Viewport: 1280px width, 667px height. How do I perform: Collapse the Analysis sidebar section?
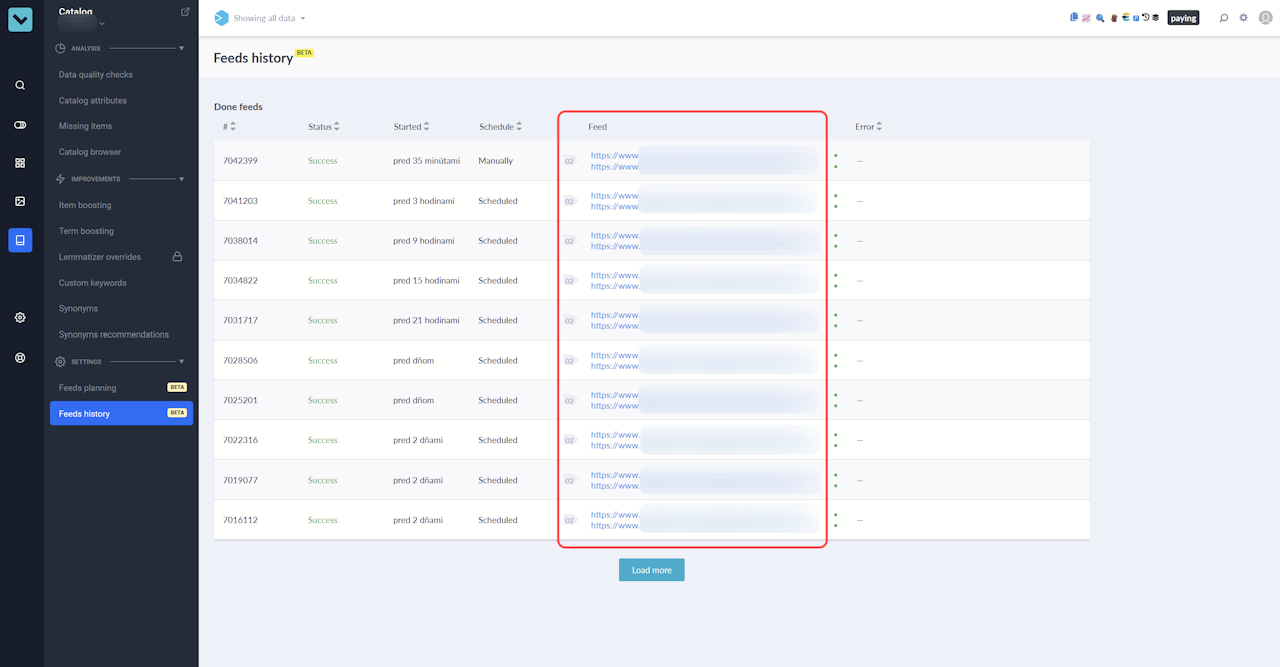point(181,48)
